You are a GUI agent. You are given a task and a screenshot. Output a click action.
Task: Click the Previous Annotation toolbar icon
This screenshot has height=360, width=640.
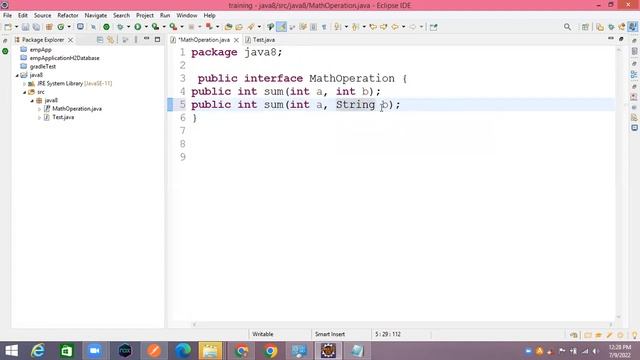[355, 27]
